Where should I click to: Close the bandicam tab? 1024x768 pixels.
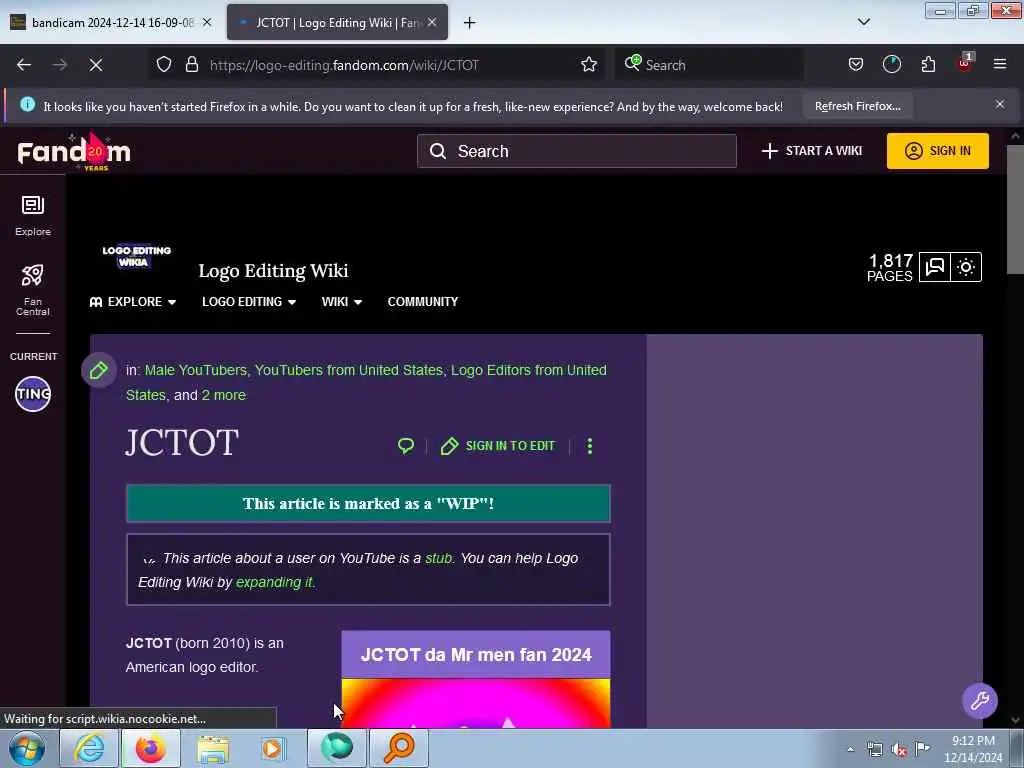(x=207, y=22)
